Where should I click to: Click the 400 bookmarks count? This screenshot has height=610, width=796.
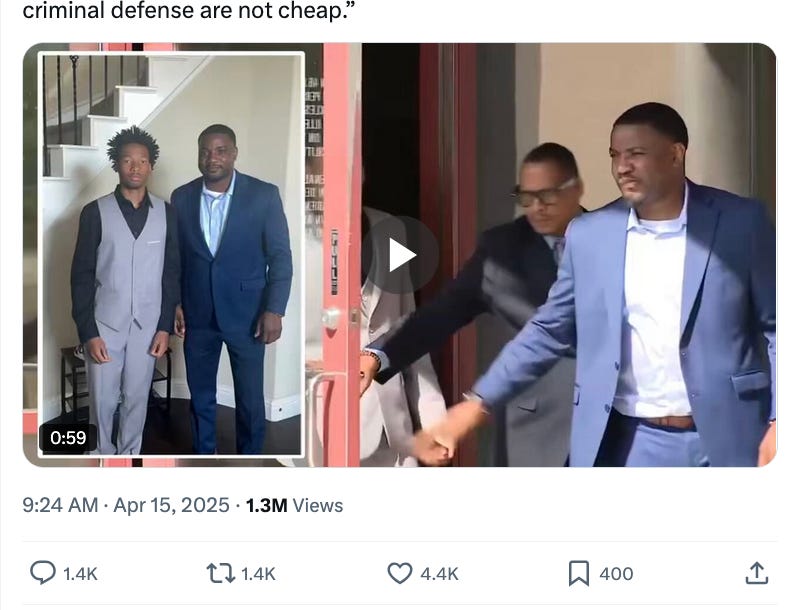(616, 574)
